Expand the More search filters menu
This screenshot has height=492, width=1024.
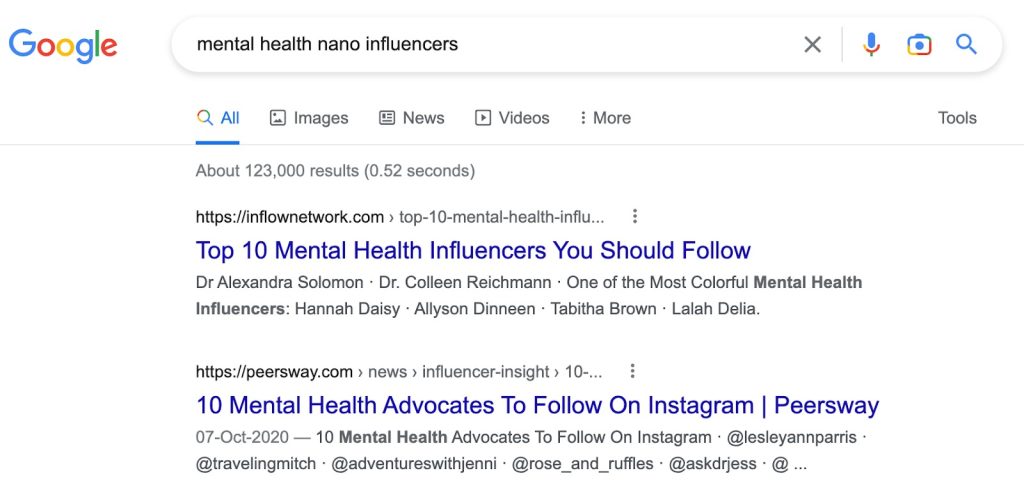[605, 118]
